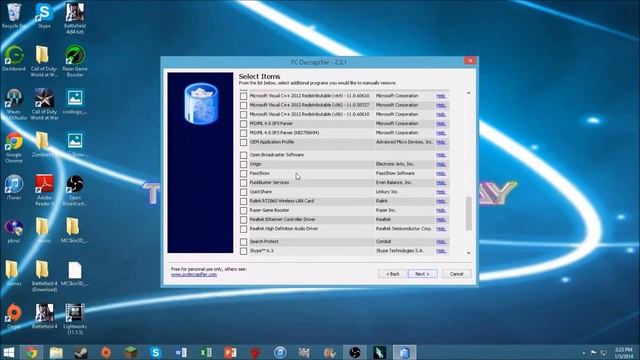Check the Open Broadcaster Software checkbox

244,155
